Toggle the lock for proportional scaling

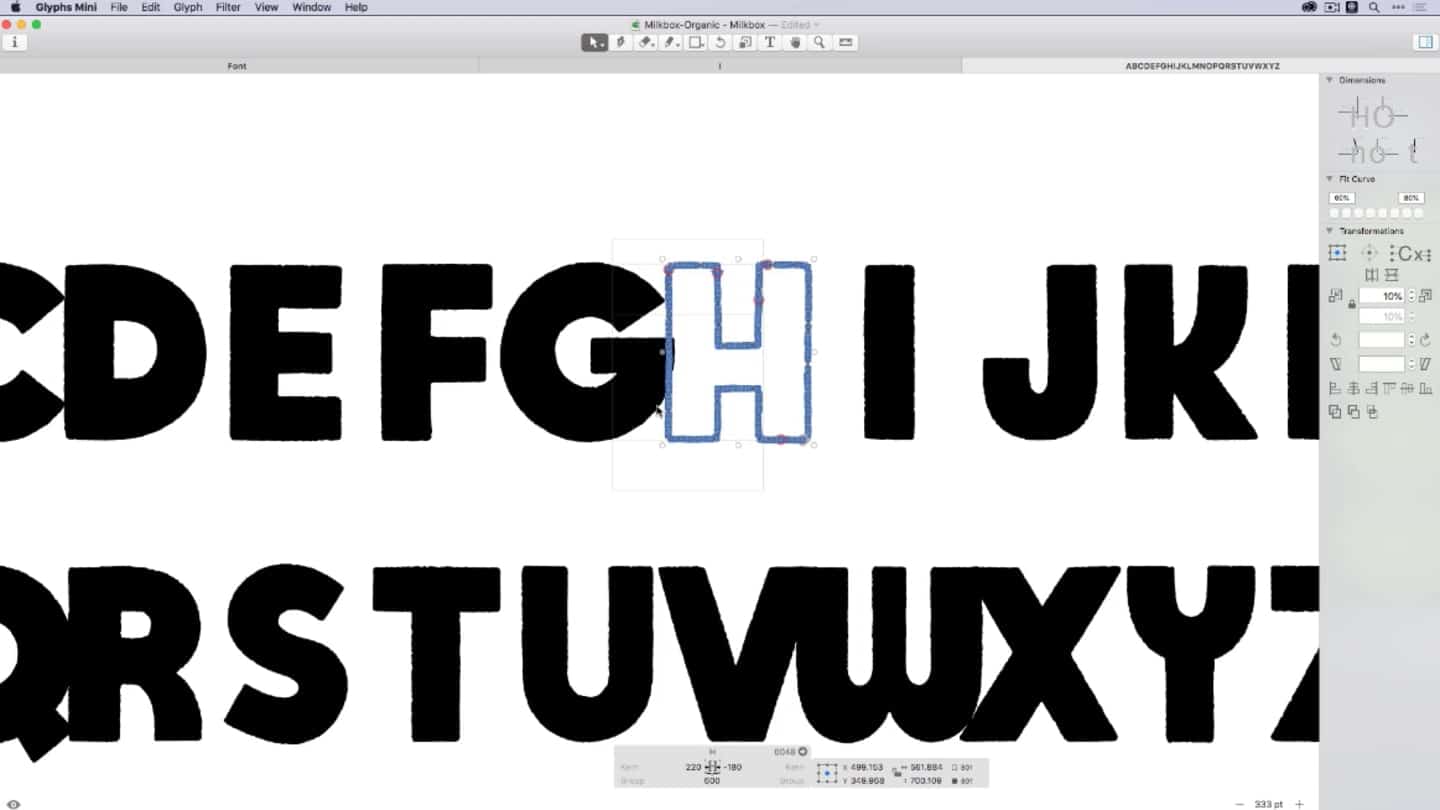(1352, 305)
